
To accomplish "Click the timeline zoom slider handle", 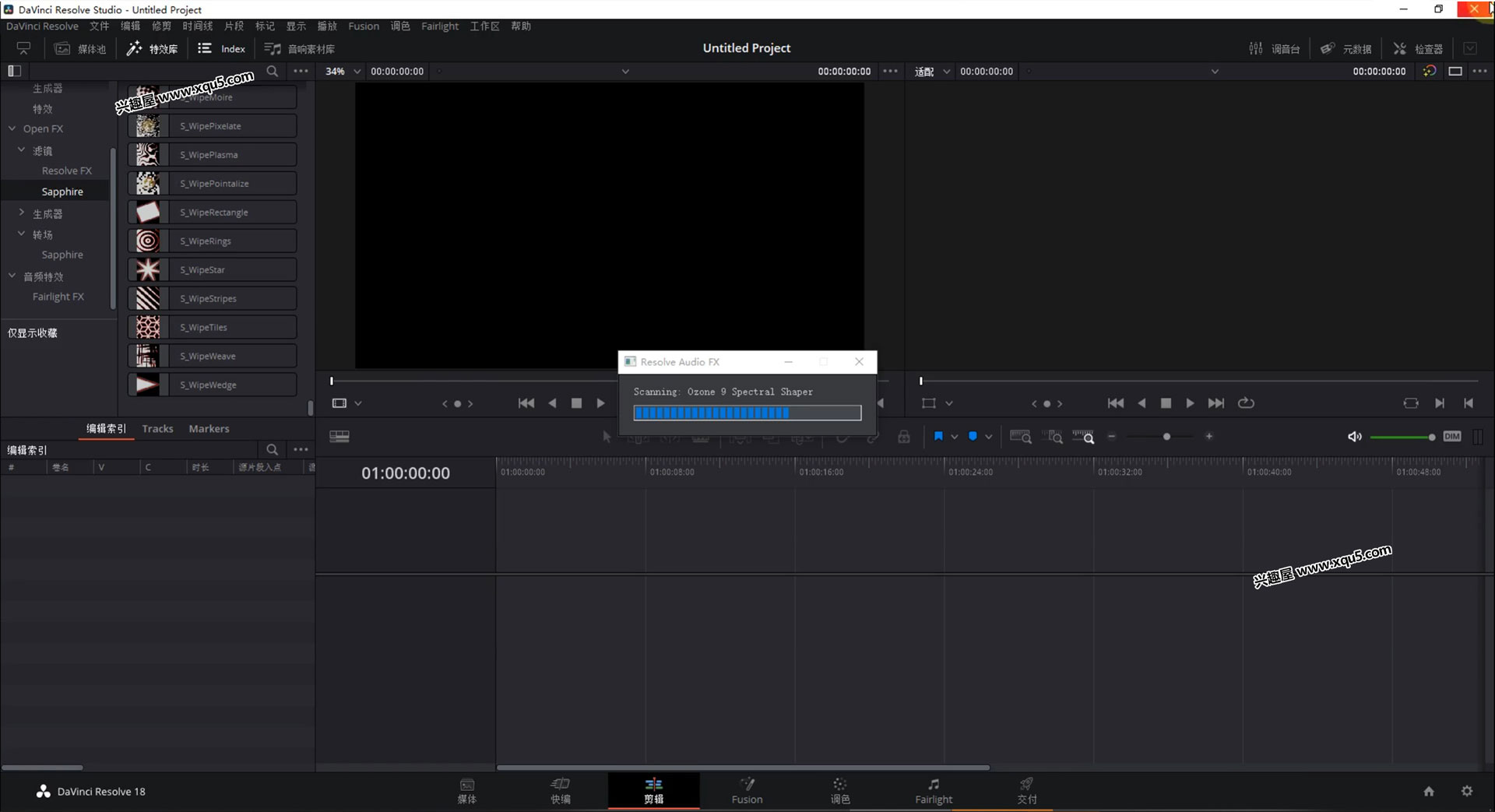I will [x=1166, y=437].
